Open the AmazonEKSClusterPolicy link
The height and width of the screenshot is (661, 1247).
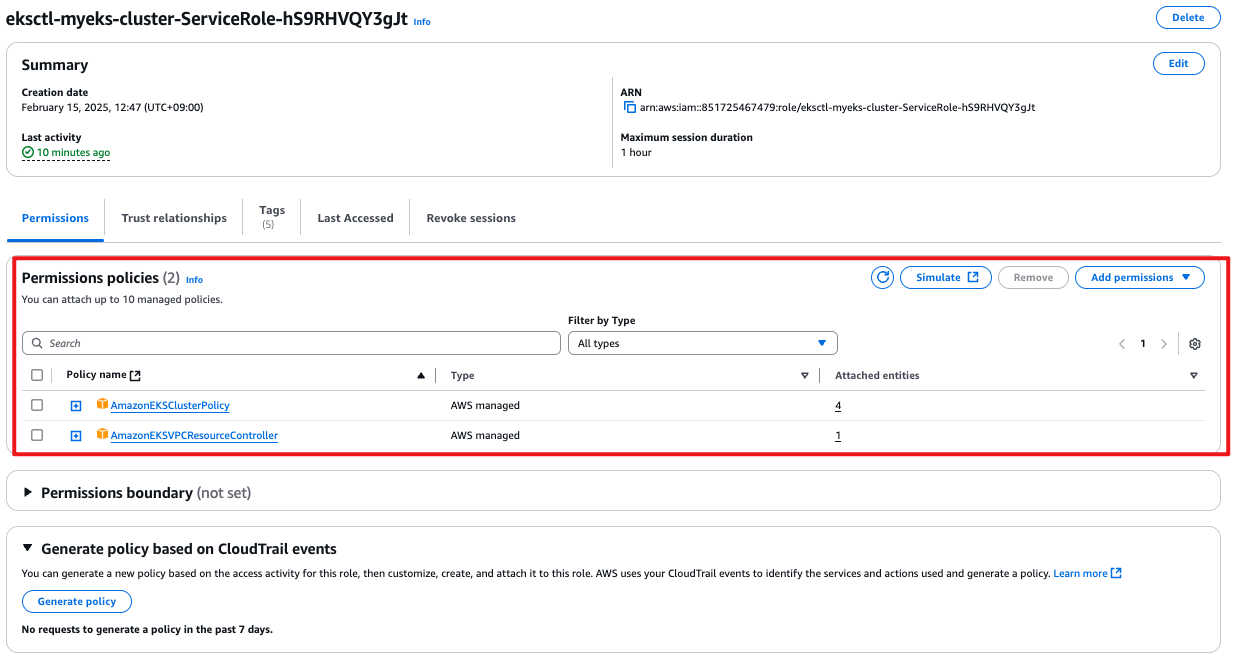pyautogui.click(x=170, y=405)
